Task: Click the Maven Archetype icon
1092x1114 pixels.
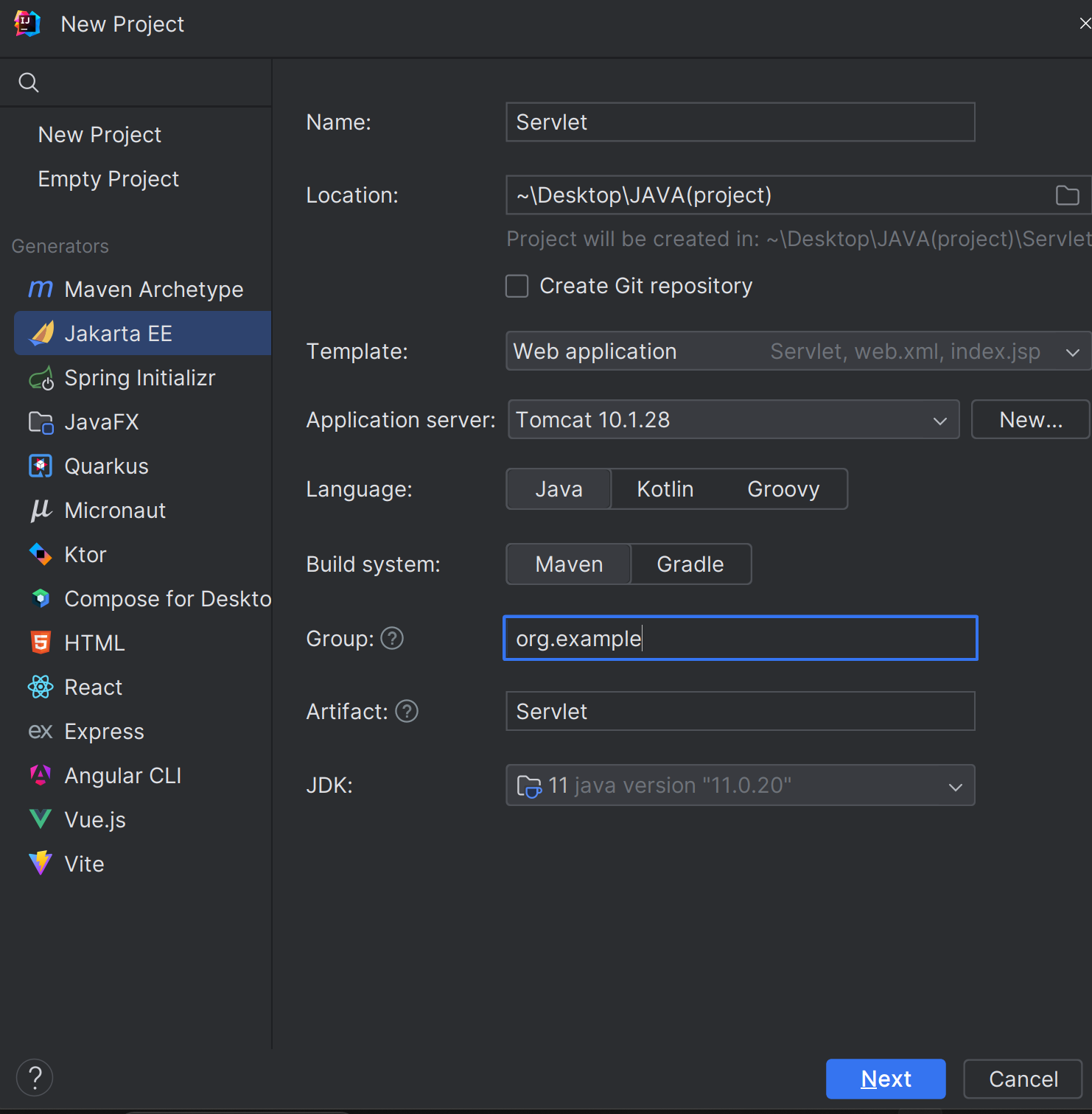Action: click(41, 289)
